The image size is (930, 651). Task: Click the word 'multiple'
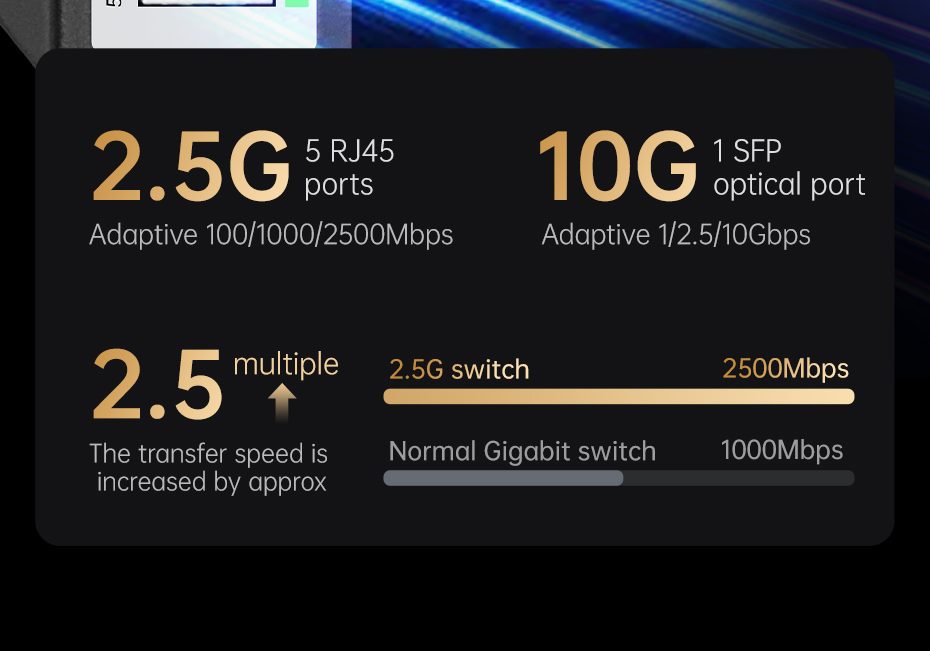click(285, 364)
